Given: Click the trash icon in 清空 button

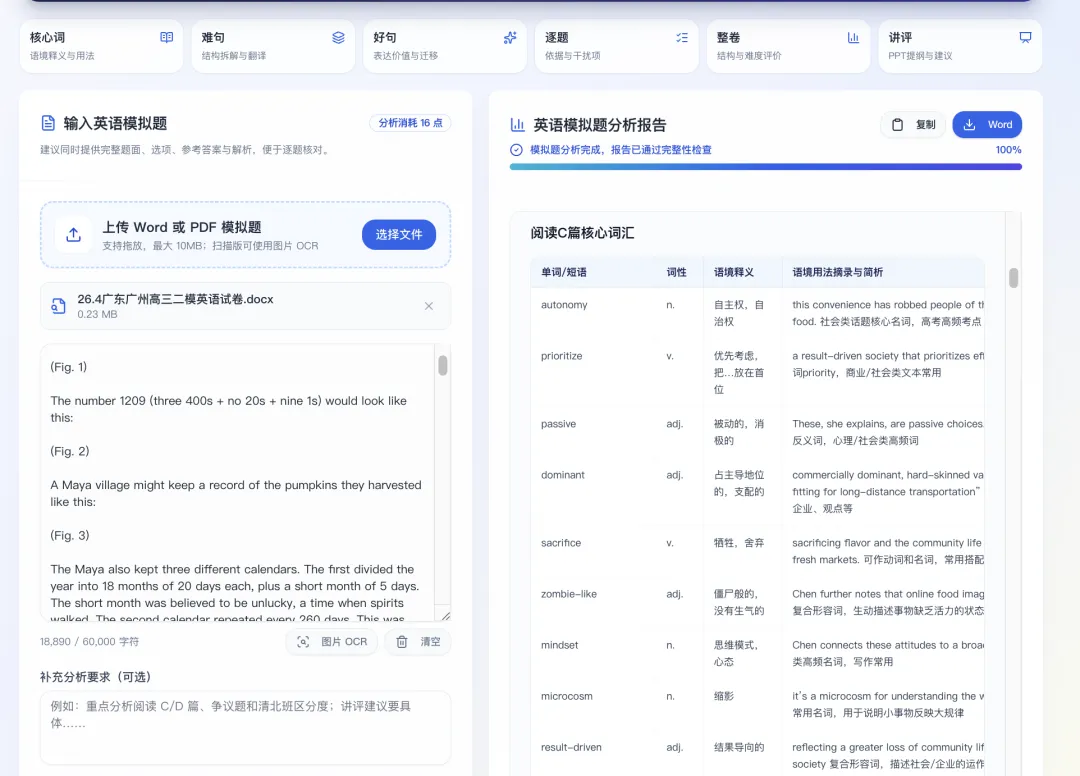Looking at the screenshot, I should coord(402,642).
